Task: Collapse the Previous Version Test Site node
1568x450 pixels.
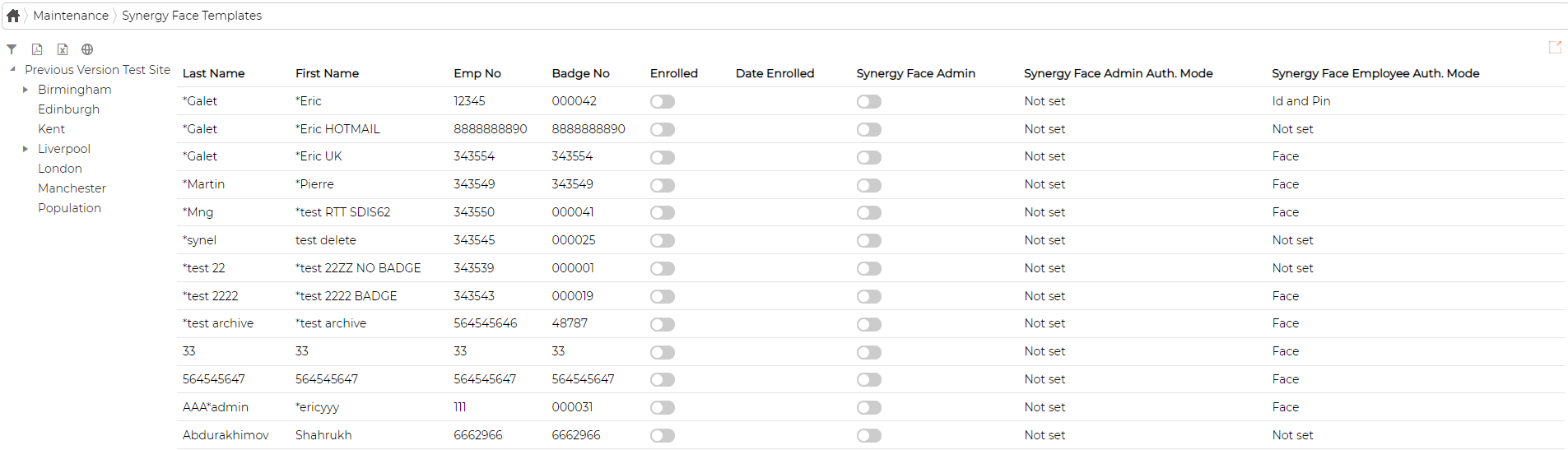Action: click(12, 70)
